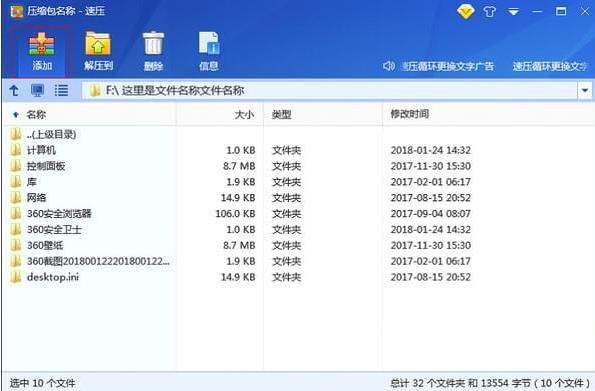
Task: Open the title bar triangle menu
Action: tap(513, 12)
